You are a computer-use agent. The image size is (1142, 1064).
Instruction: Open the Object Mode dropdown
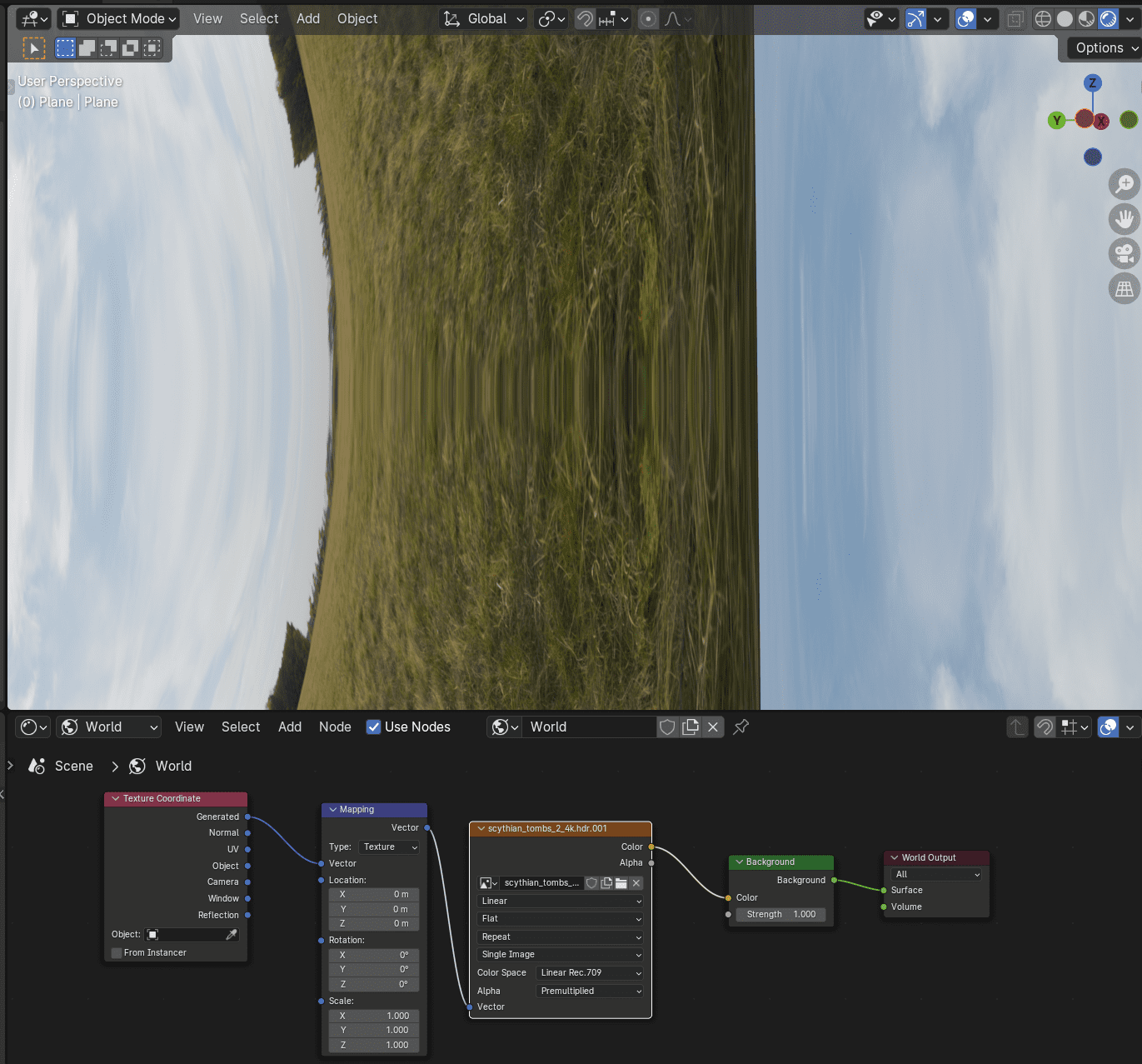[x=119, y=18]
